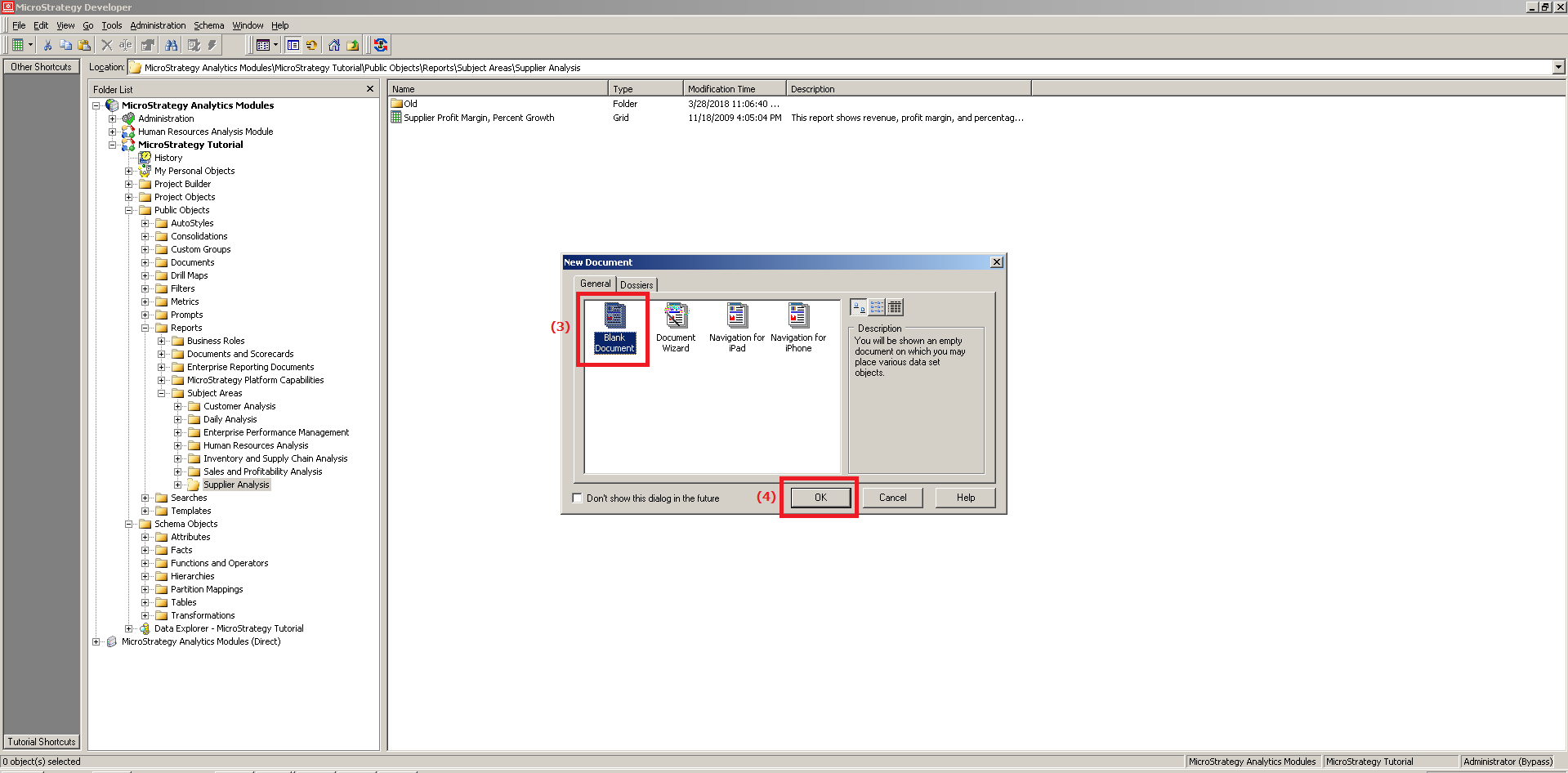Image resolution: width=1568 pixels, height=773 pixels.
Task: Click the scissors Cut icon in toolbar
Action: tap(47, 45)
